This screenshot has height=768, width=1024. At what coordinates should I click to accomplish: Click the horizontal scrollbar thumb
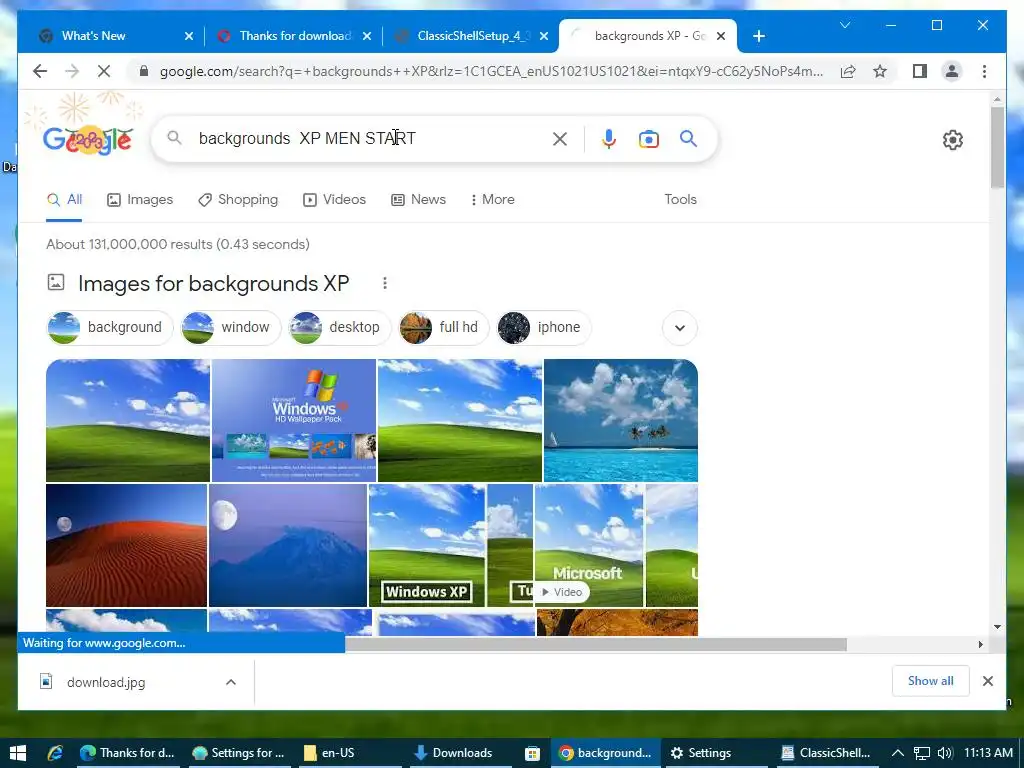[596, 645]
